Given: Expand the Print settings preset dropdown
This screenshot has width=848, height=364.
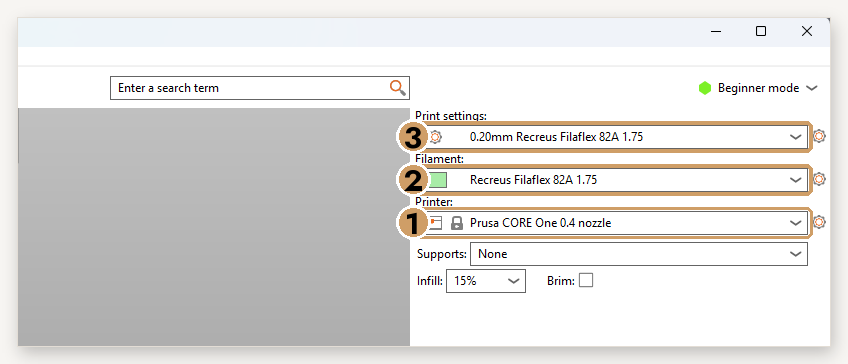Looking at the screenshot, I should click(795, 137).
